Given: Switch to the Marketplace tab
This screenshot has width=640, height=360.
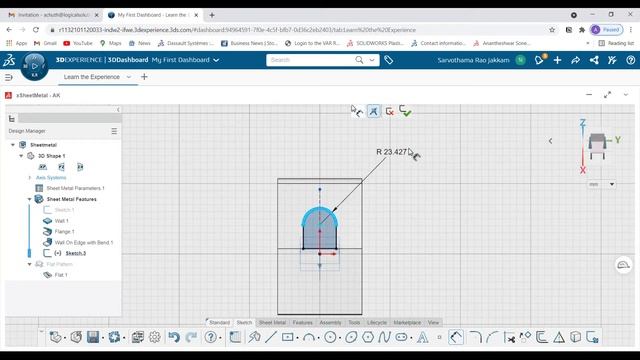Looking at the screenshot, I should point(407,322).
